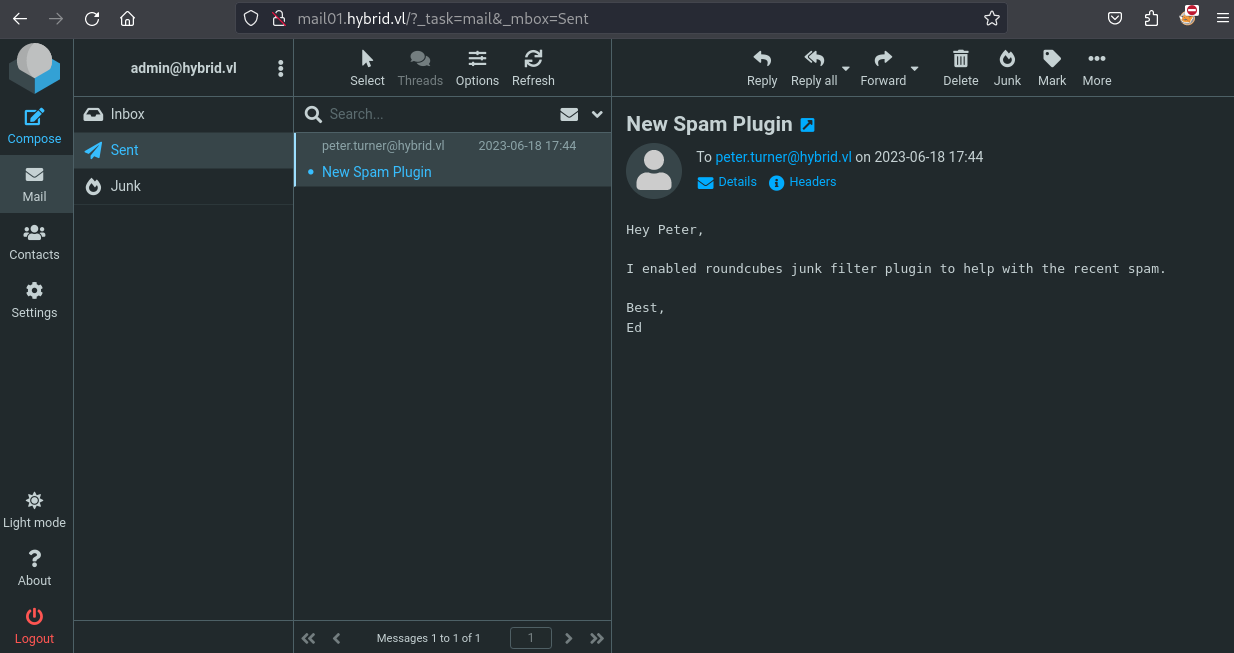This screenshot has width=1234, height=653.
Task: Open Roundcube Settings
Action: click(x=35, y=300)
